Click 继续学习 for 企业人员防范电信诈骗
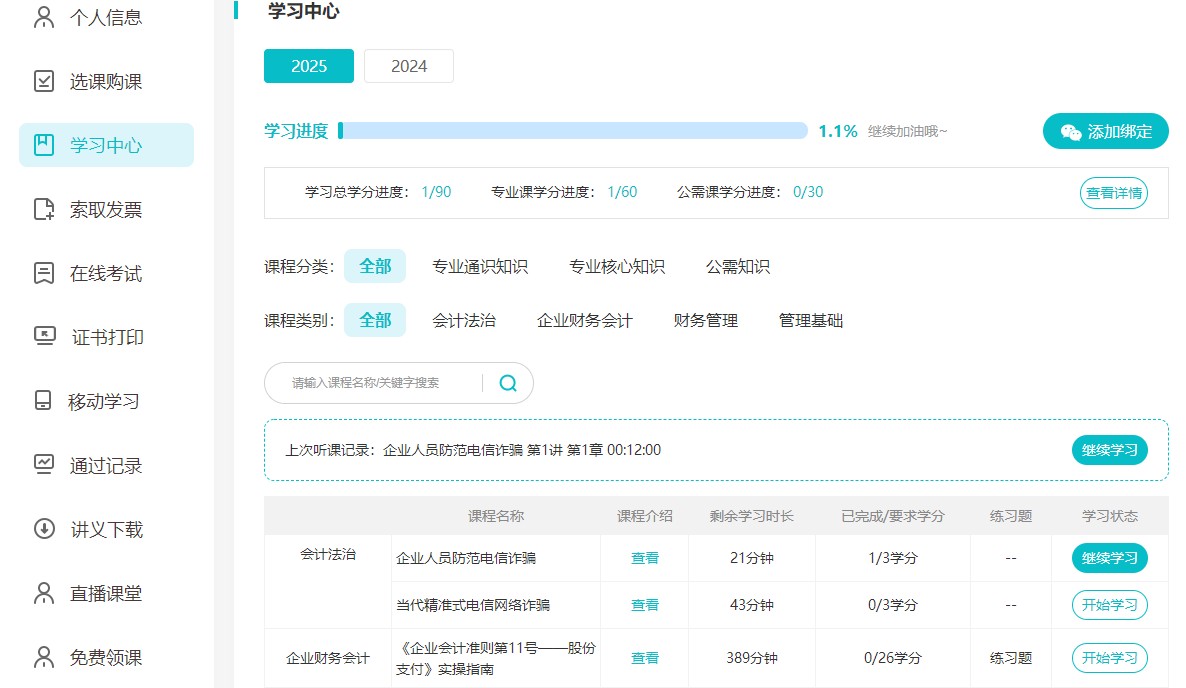 [x=1109, y=558]
